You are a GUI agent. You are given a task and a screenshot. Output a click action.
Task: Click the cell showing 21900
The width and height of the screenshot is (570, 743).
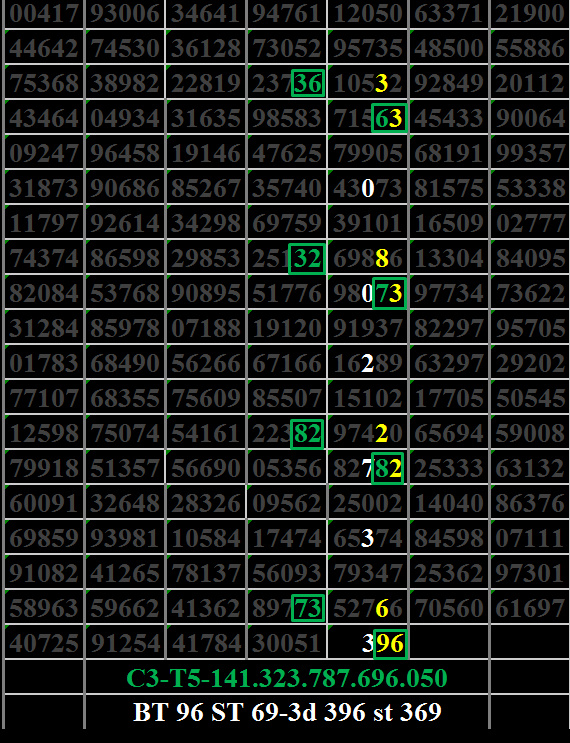[x=530, y=13]
